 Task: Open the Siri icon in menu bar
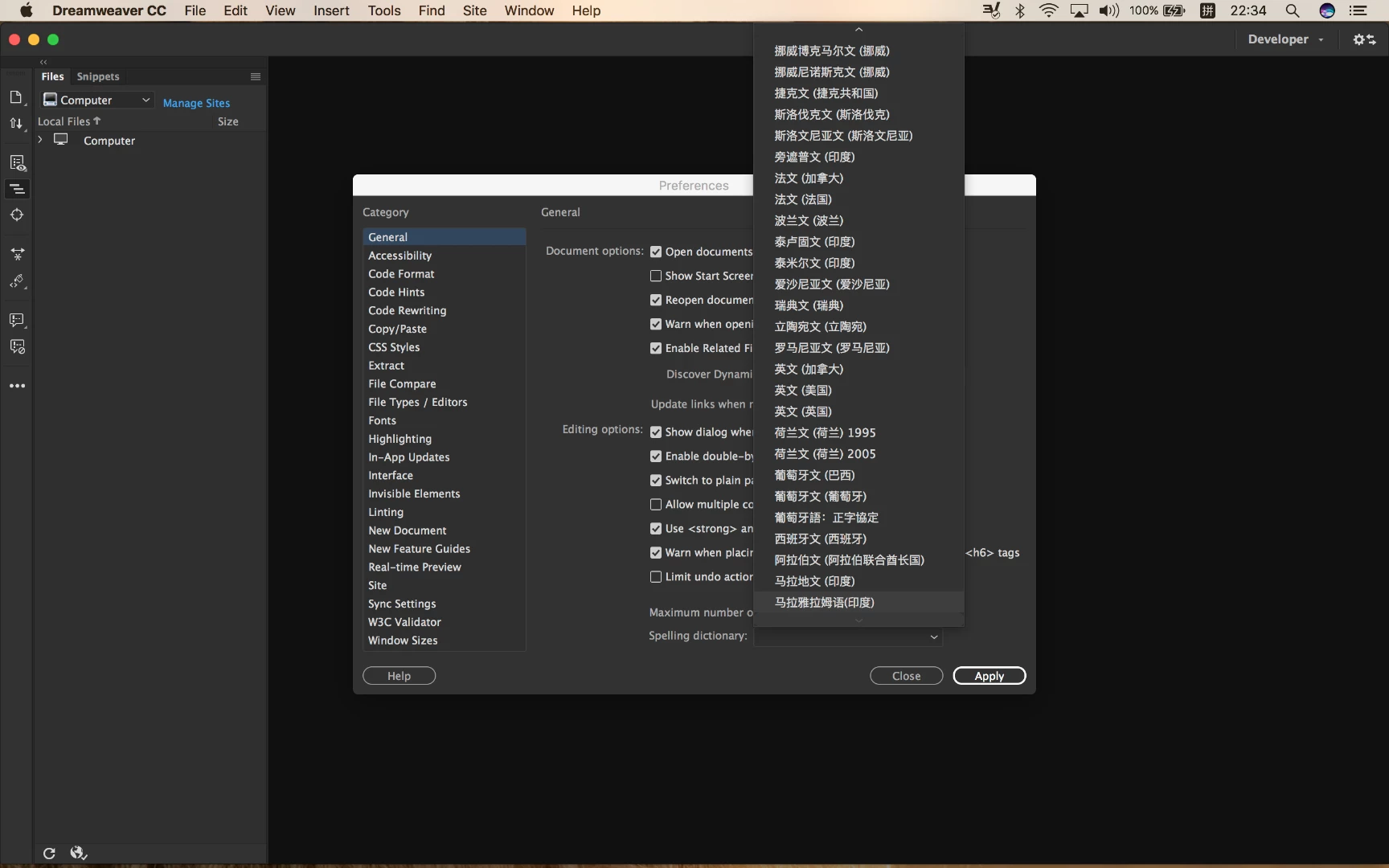(x=1327, y=10)
